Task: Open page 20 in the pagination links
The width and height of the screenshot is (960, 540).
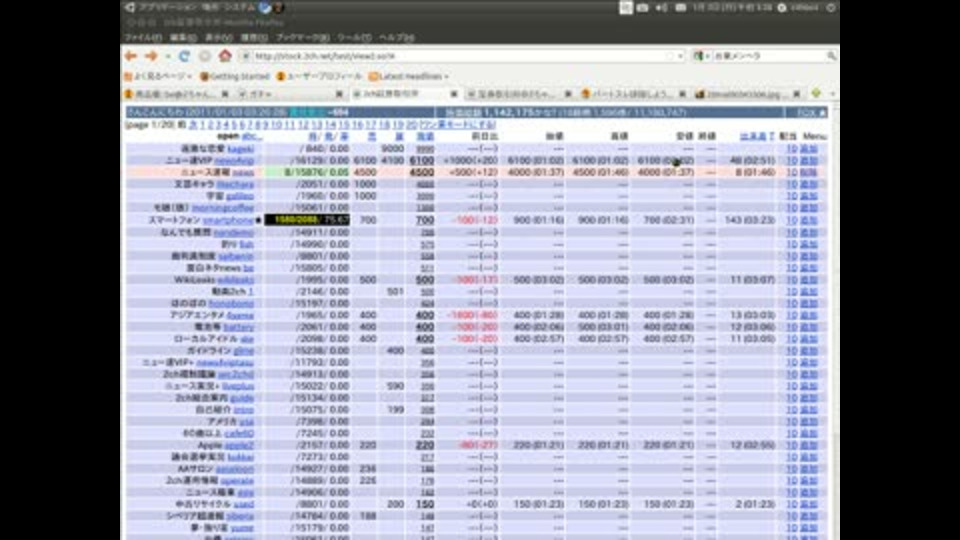Action: [411, 125]
